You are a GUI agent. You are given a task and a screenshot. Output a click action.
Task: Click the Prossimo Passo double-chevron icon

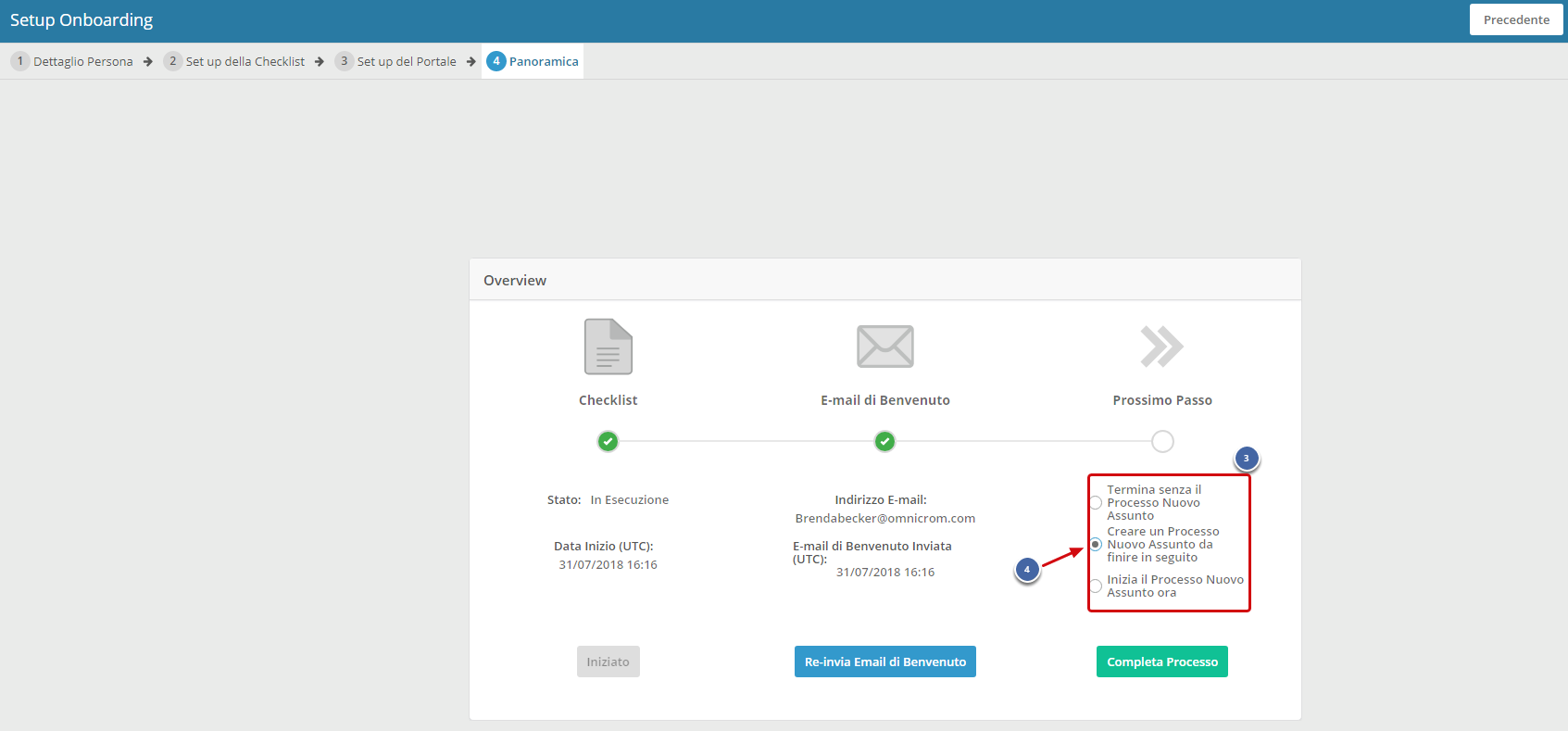pyautogui.click(x=1162, y=347)
